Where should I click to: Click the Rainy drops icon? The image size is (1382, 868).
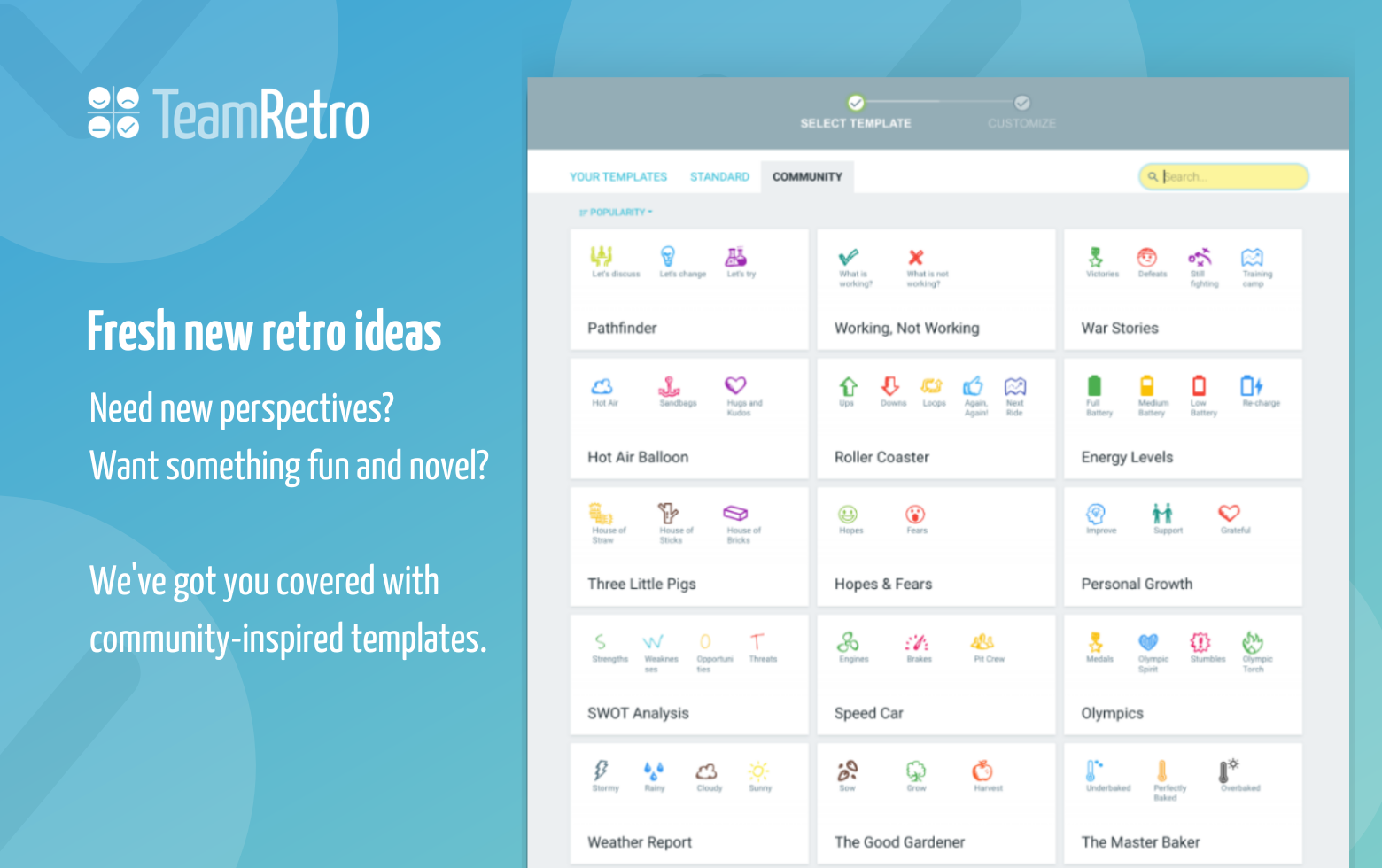pyautogui.click(x=654, y=770)
